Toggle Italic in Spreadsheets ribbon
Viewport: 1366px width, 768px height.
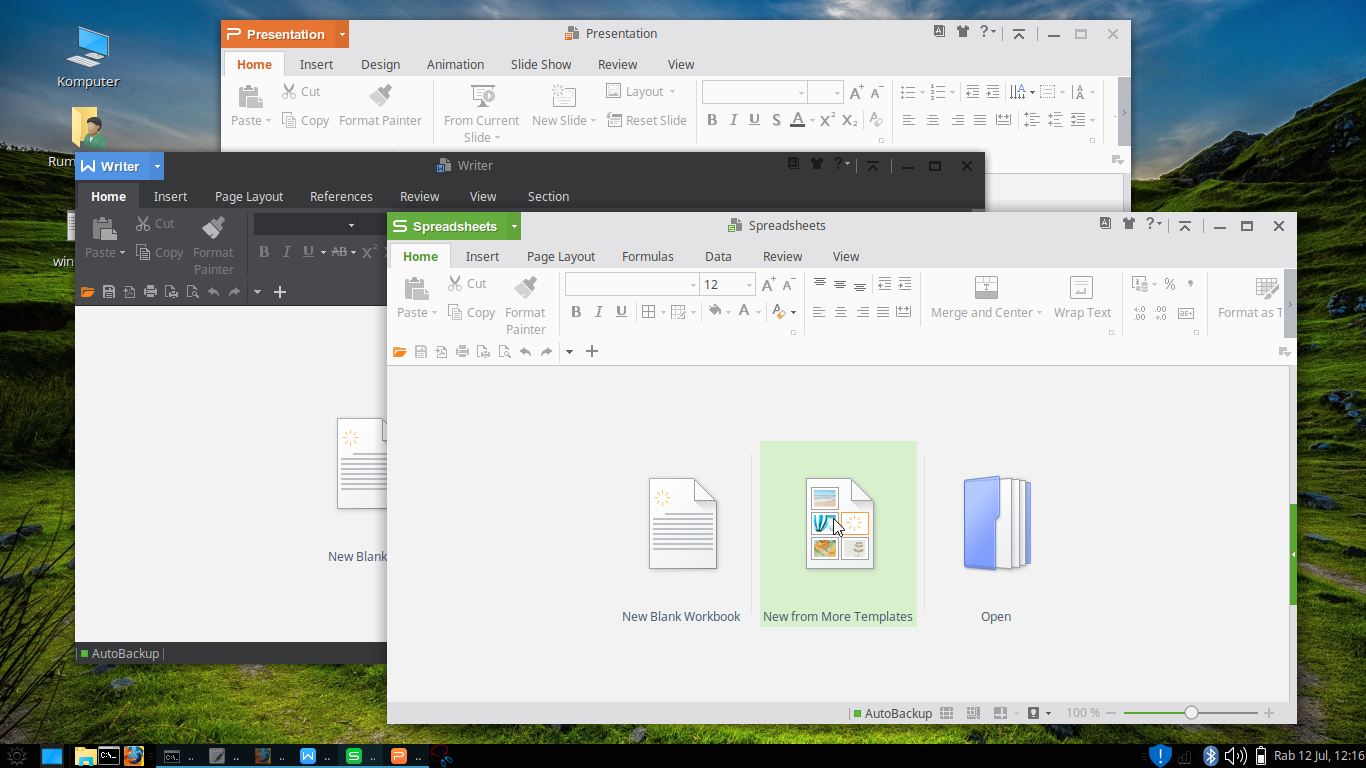pos(599,312)
